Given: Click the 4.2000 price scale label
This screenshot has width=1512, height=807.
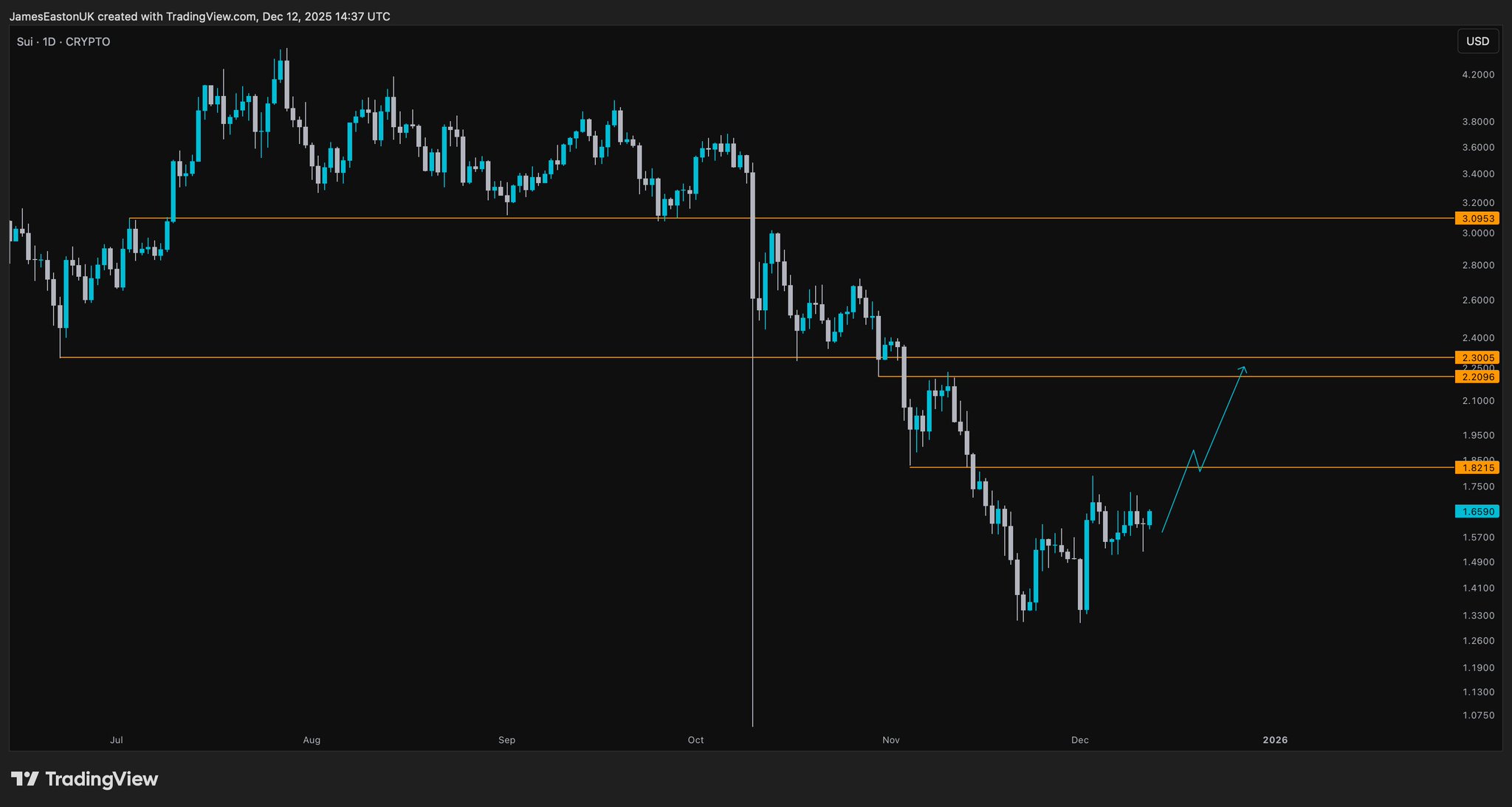Looking at the screenshot, I should [1478, 75].
